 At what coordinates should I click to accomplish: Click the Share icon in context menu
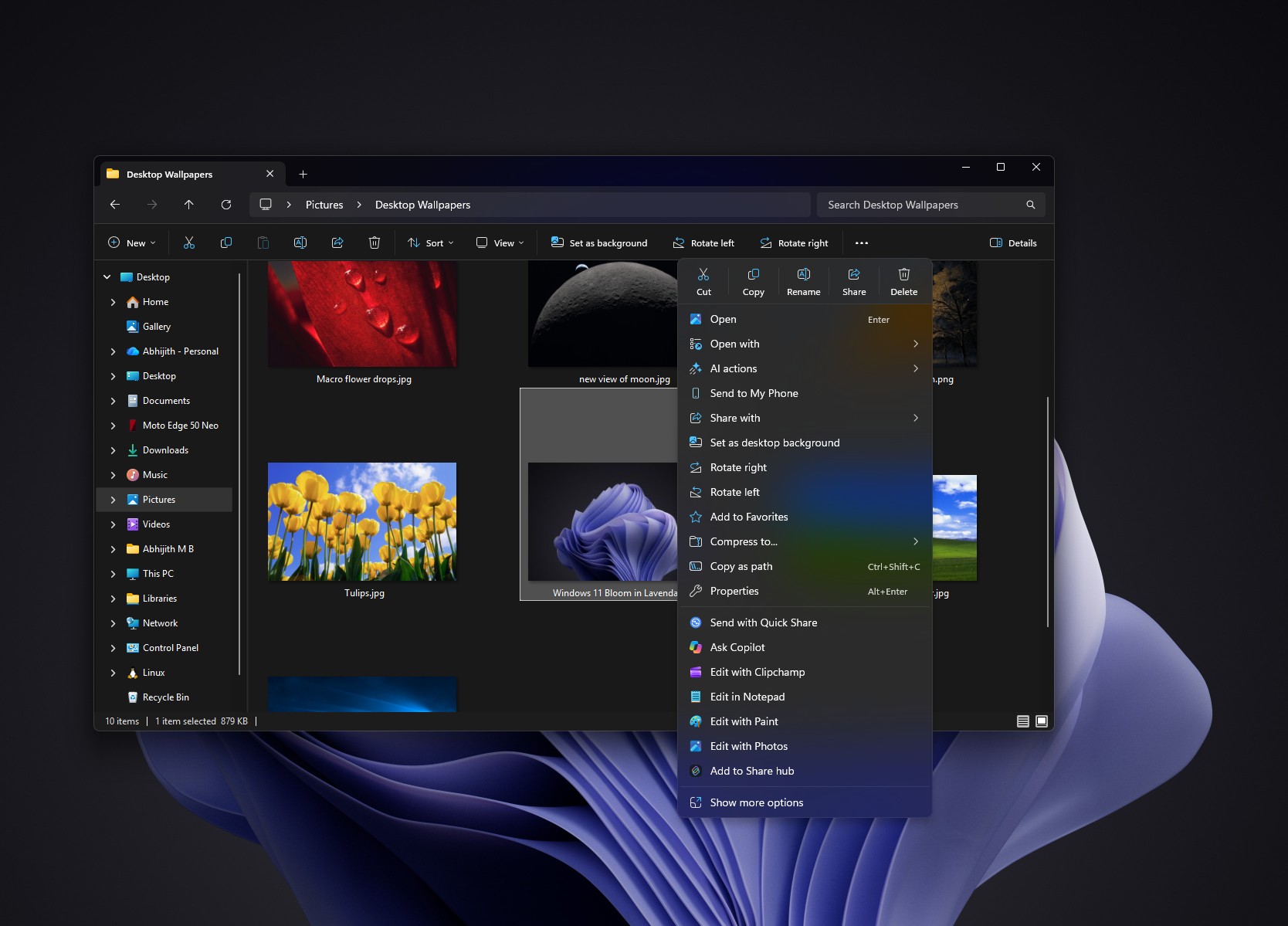click(854, 274)
